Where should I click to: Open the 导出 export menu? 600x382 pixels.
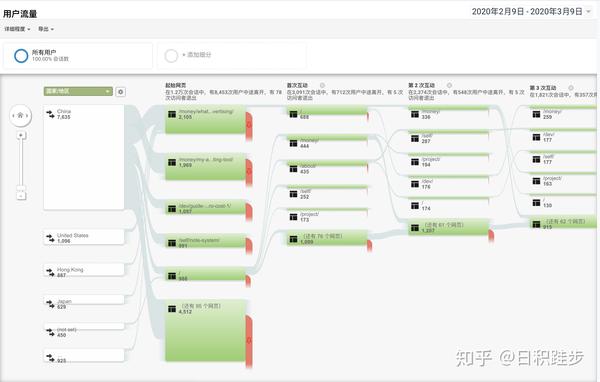(x=46, y=29)
